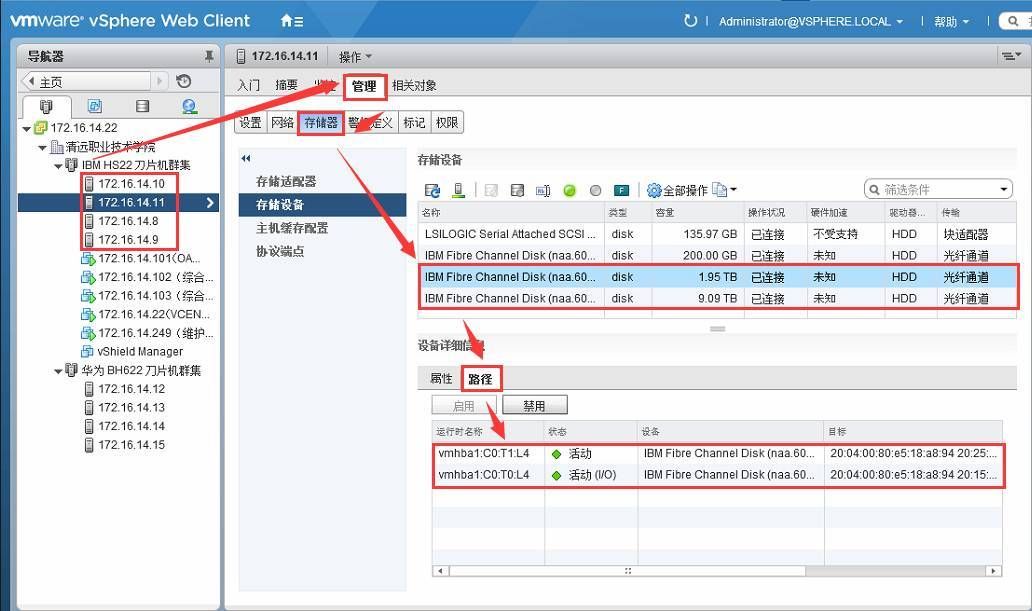Select 存储适配器 in the side menu
This screenshot has height=611, width=1032.
coord(322,181)
